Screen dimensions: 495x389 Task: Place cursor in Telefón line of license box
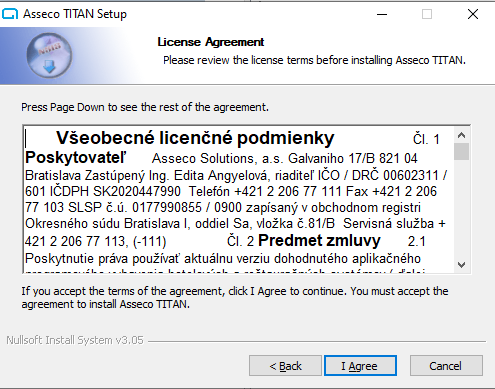click(x=231, y=191)
